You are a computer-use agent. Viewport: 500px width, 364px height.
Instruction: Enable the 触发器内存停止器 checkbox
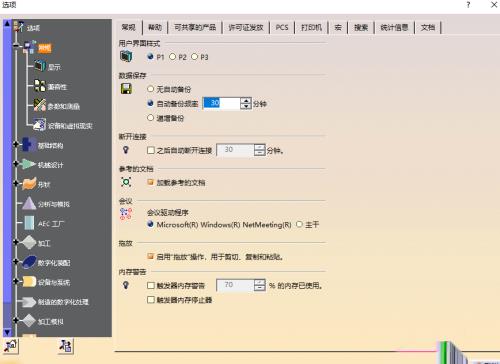[x=151, y=300]
